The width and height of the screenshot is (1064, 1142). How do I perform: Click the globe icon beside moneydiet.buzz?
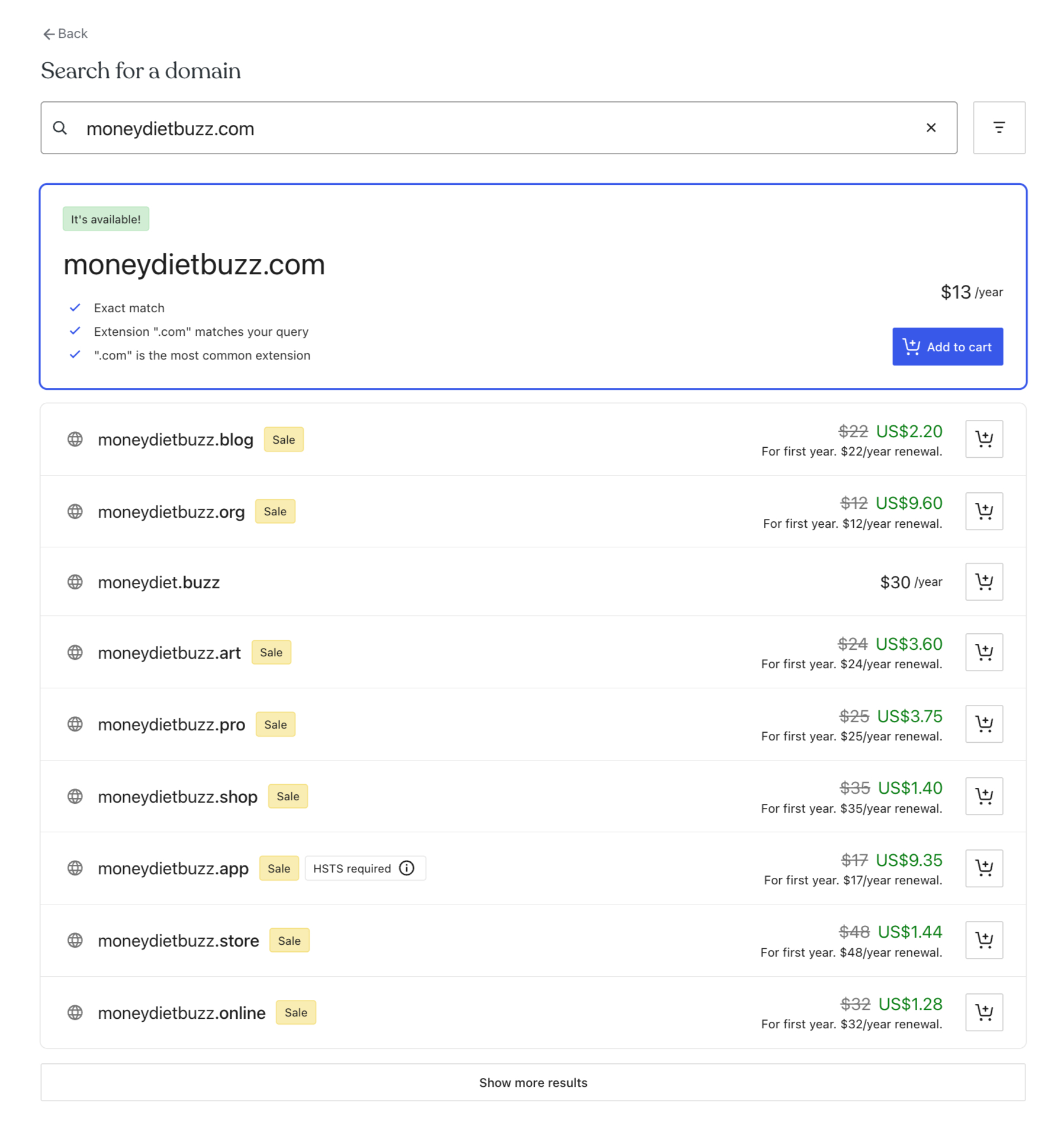point(75,582)
